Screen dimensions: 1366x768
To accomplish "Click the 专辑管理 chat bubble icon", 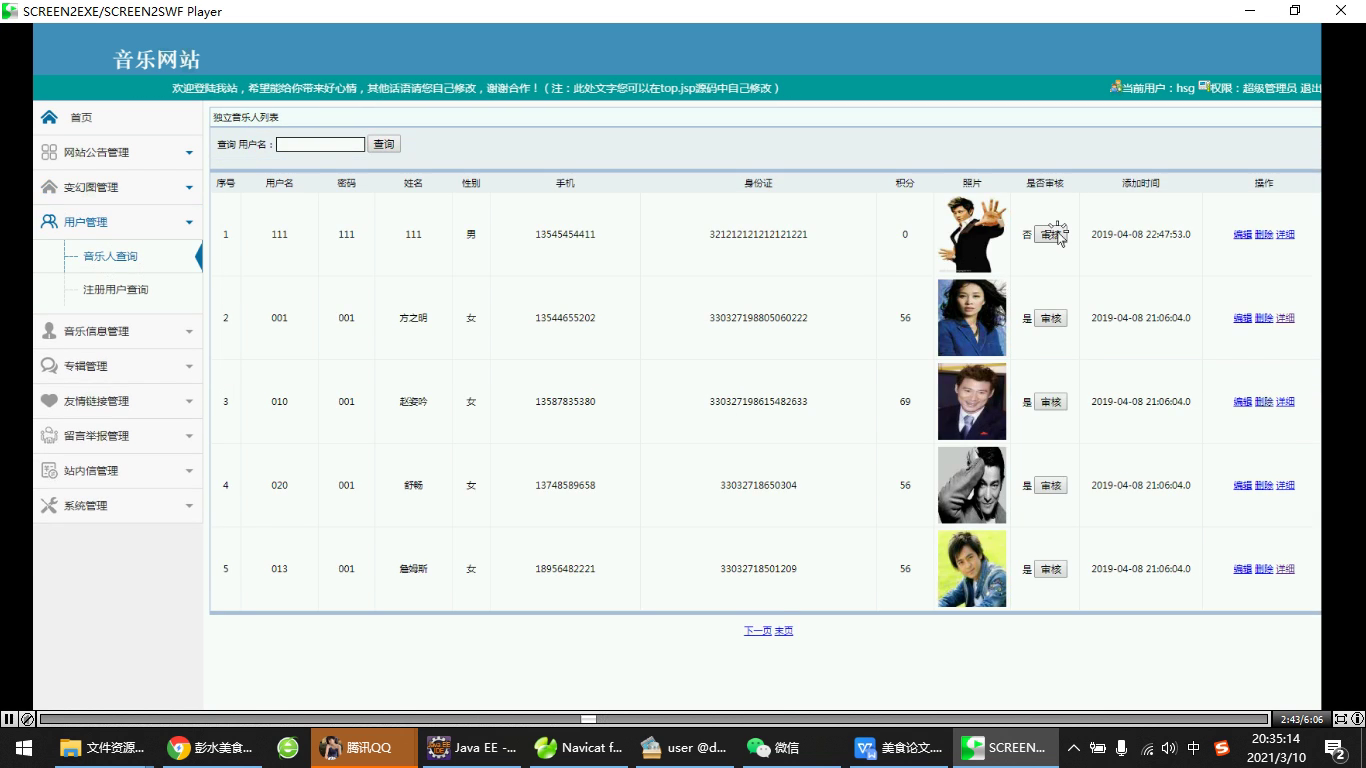I will pyautogui.click(x=49, y=366).
